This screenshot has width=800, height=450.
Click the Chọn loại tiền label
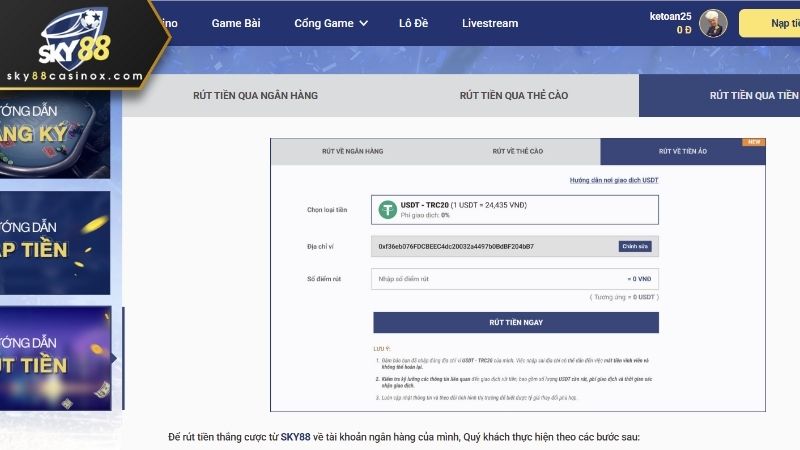click(327, 210)
